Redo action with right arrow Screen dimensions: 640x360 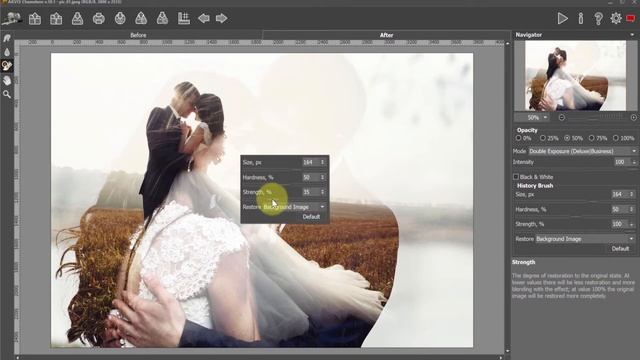(x=221, y=18)
